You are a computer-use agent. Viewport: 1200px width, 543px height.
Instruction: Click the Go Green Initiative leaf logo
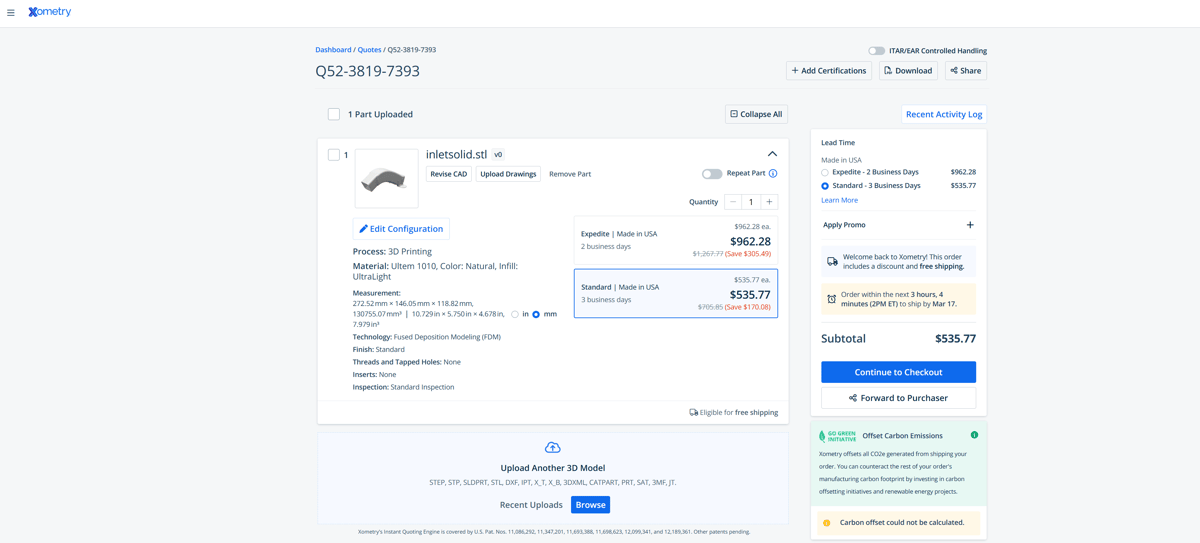[838, 436]
